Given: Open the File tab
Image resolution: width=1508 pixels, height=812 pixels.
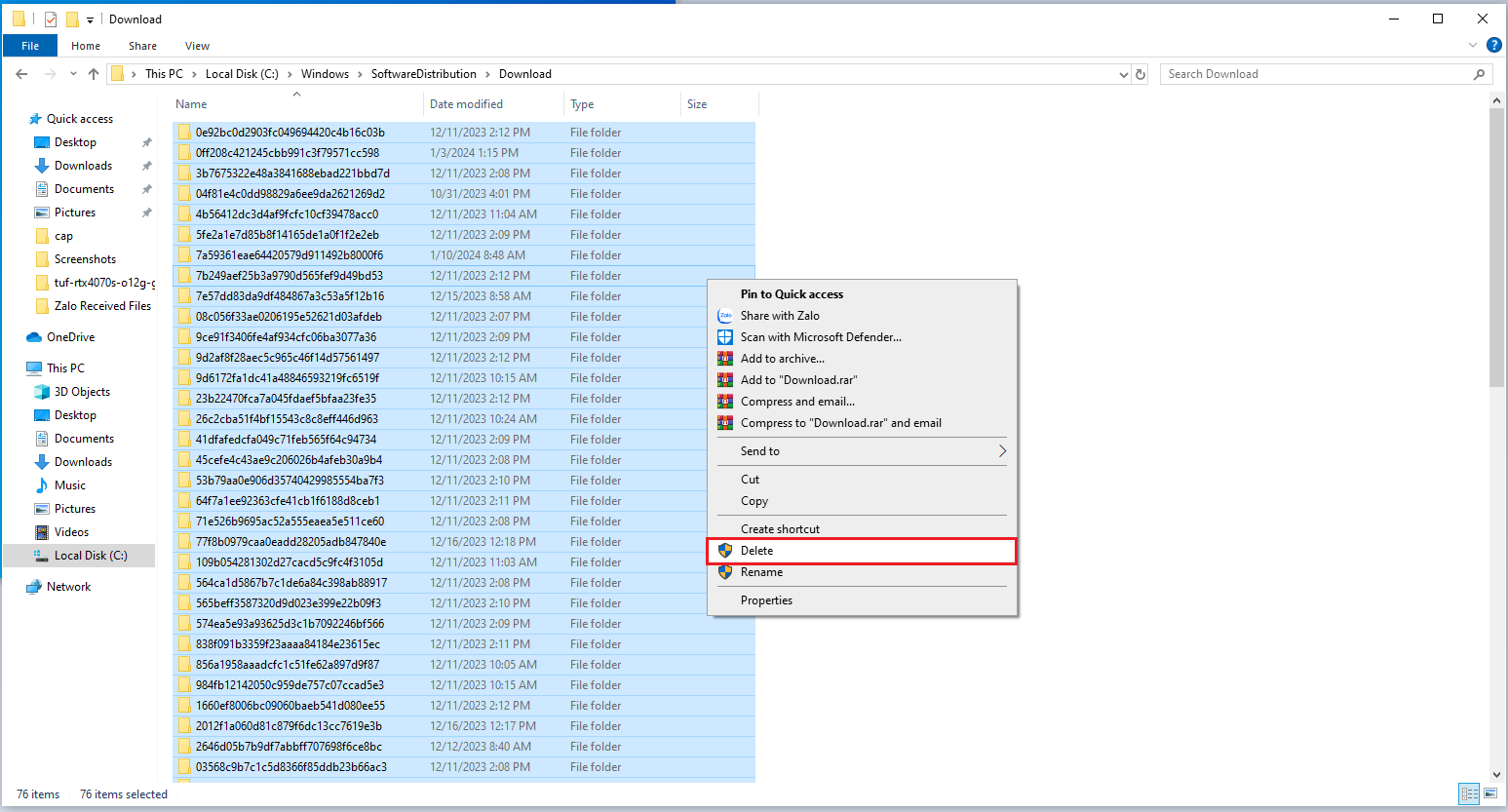Looking at the screenshot, I should [30, 46].
